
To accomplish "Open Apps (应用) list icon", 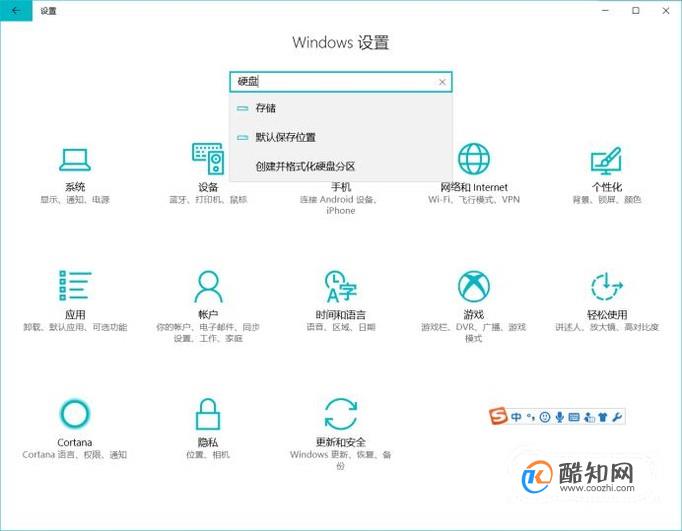I will point(75,286).
